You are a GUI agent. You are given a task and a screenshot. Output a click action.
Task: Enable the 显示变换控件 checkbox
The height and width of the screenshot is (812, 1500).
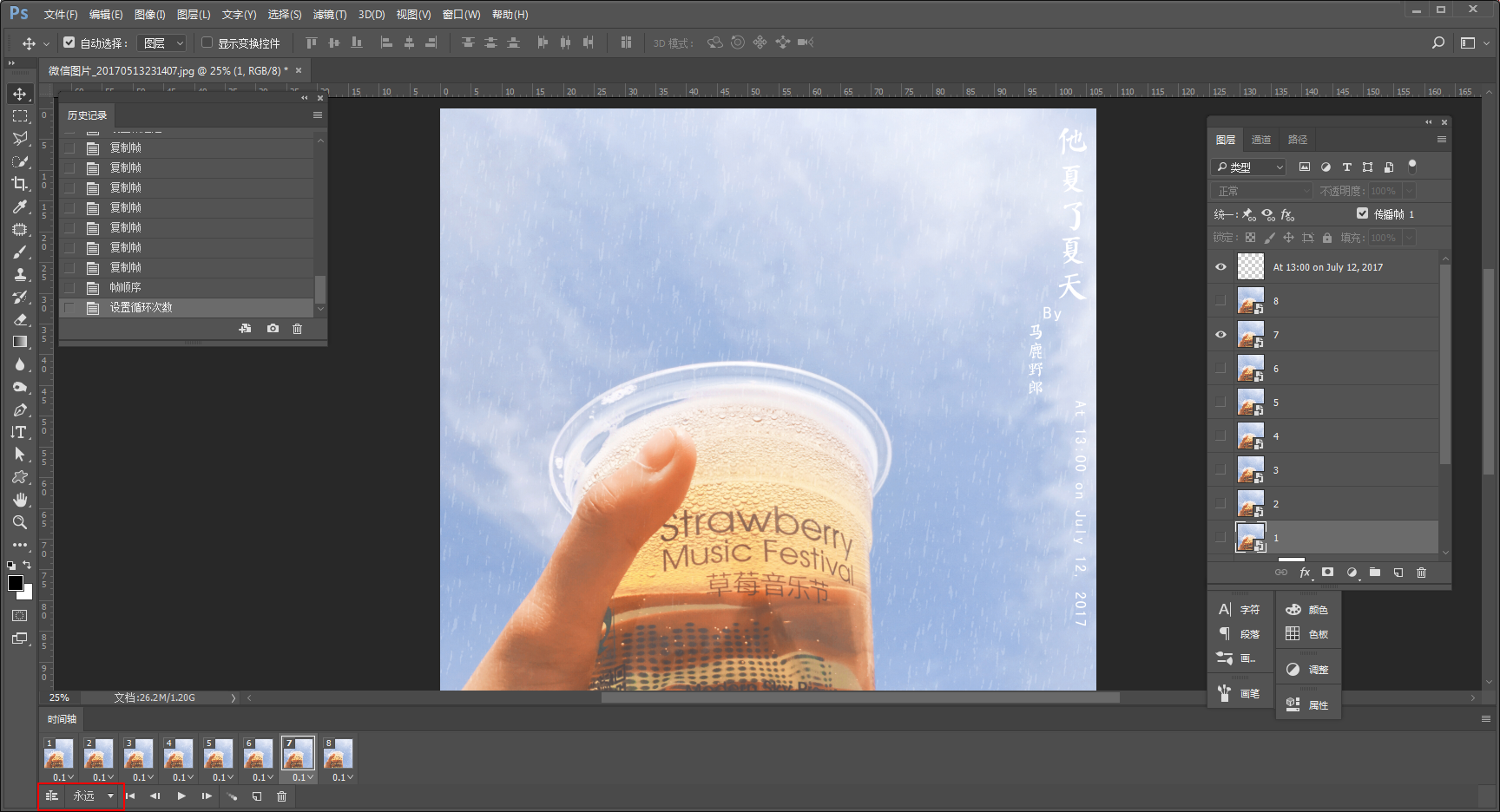(x=207, y=42)
